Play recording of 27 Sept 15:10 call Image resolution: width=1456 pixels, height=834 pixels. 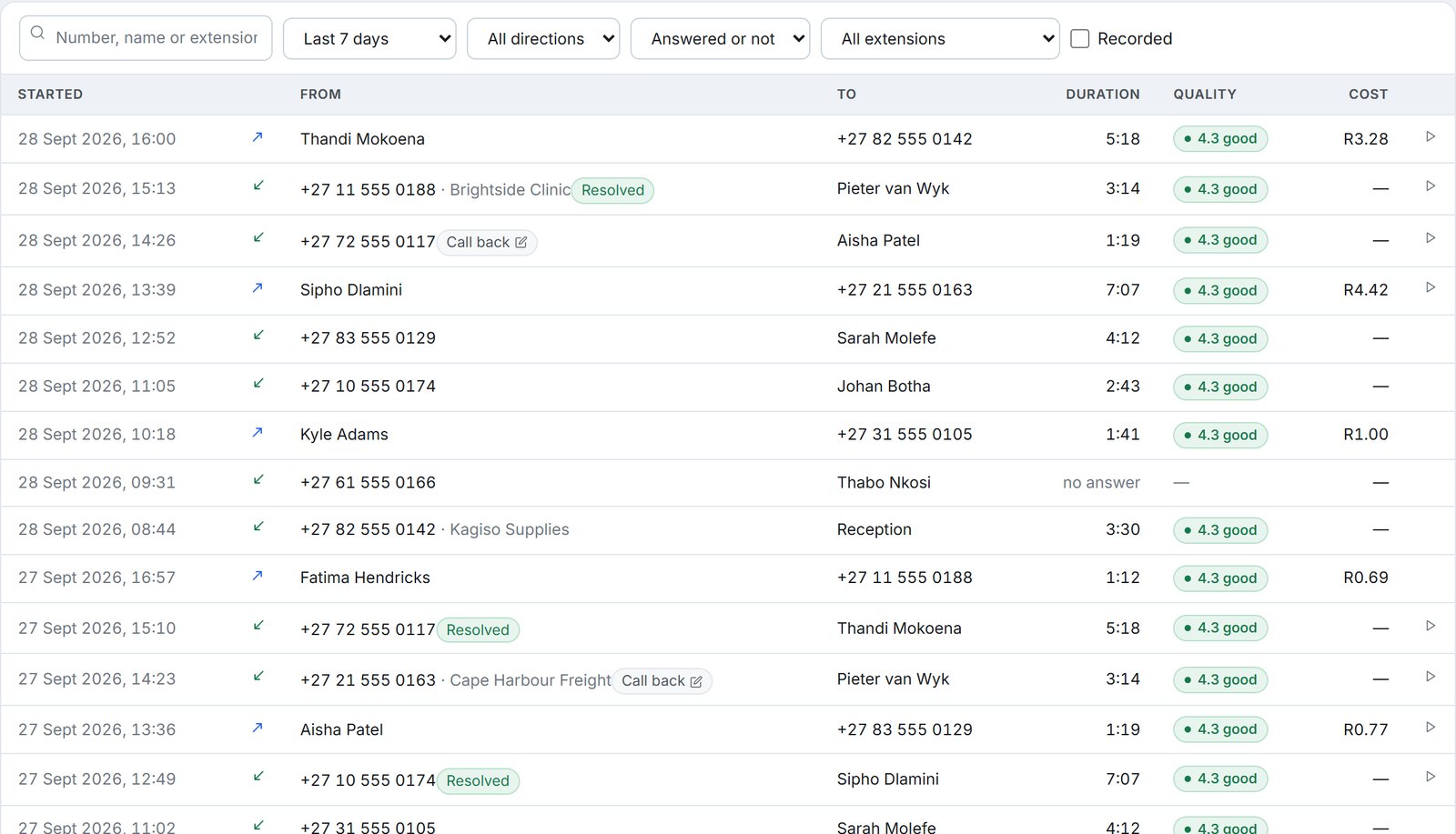click(1431, 626)
